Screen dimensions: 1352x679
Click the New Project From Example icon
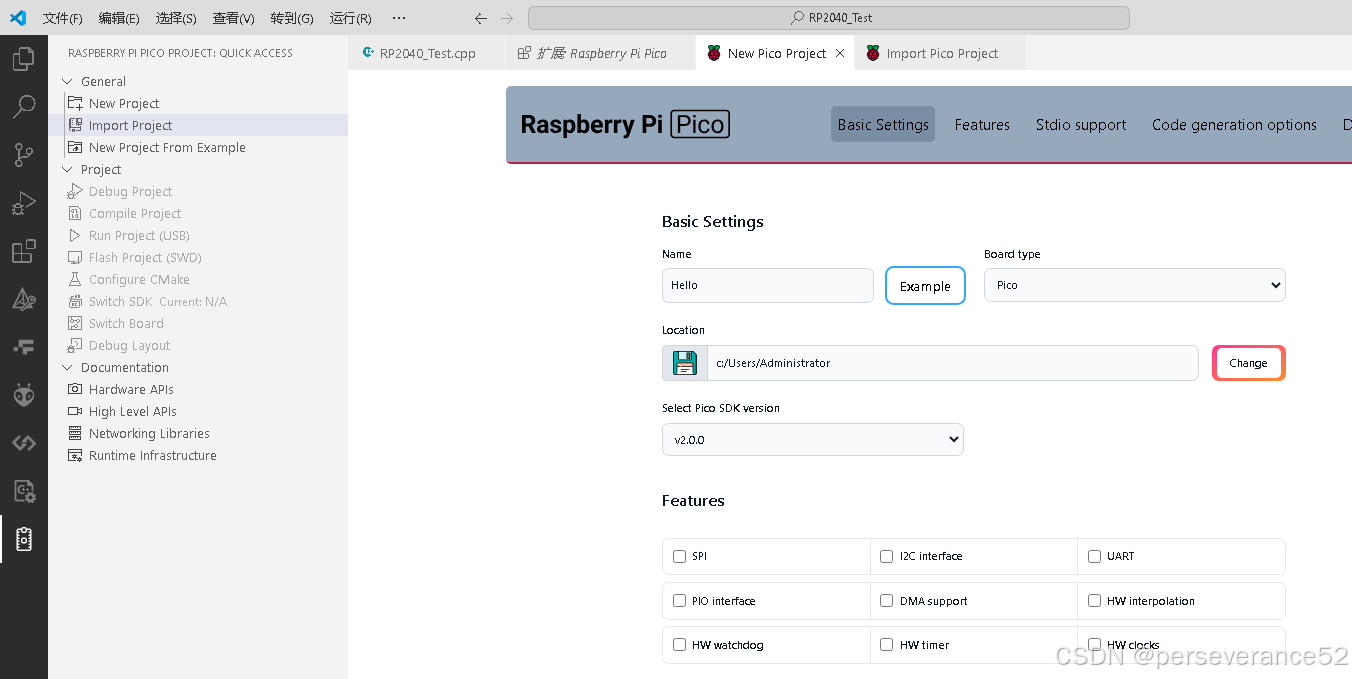click(x=75, y=147)
